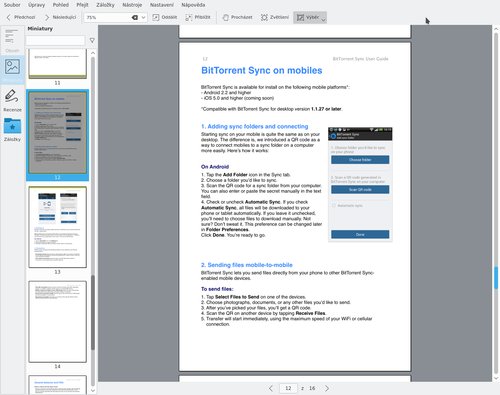Open the Pohled menu
Image resolution: width=500 pixels, height=395 pixels.
(x=61, y=5)
